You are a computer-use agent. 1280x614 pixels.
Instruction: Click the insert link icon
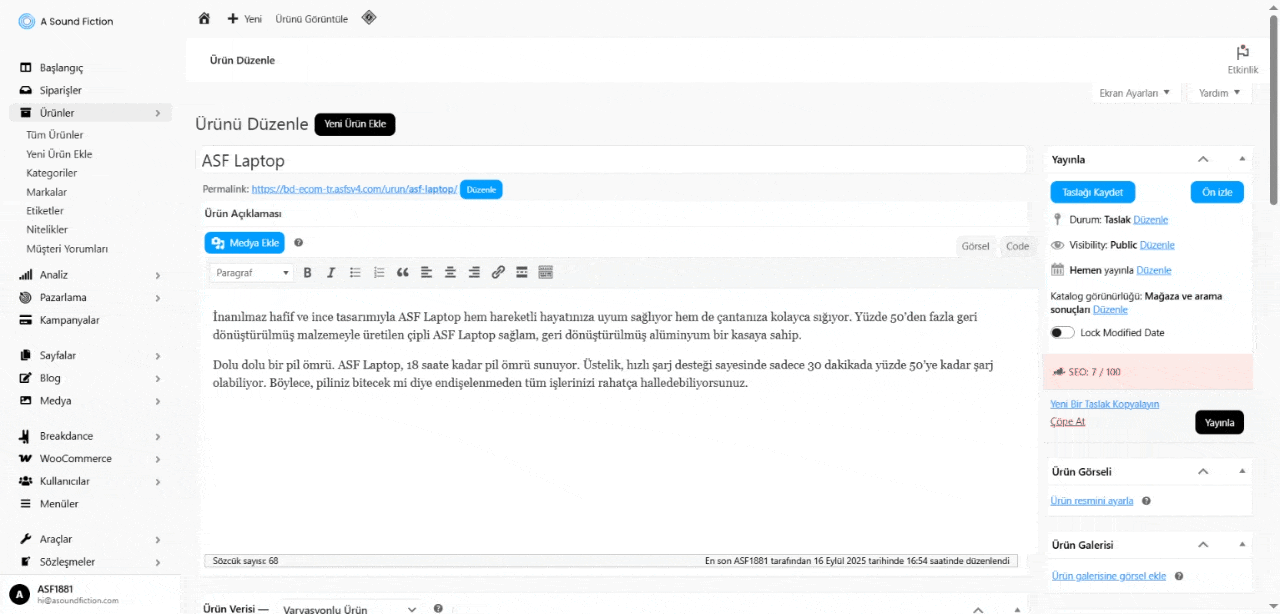coord(498,272)
